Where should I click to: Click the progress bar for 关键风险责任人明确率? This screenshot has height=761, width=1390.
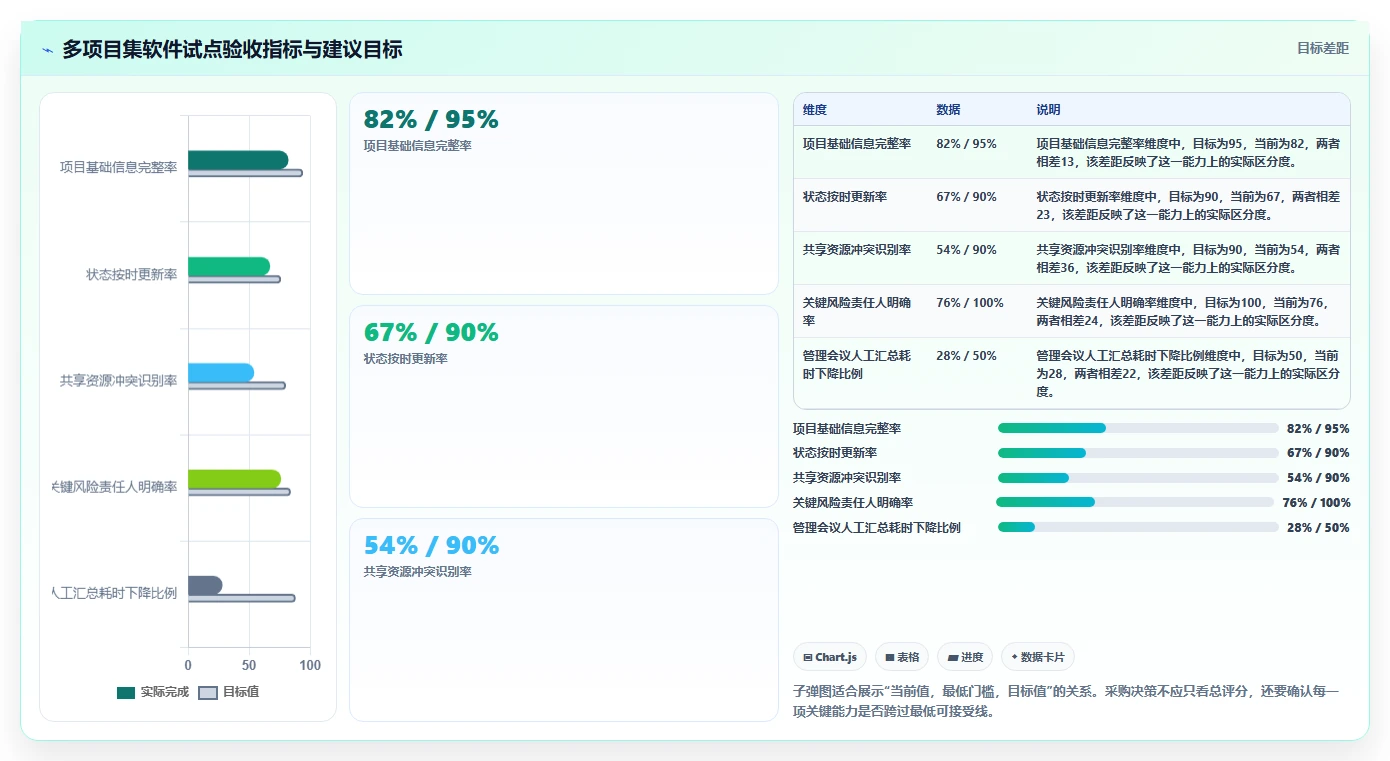pyautogui.click(x=1135, y=502)
